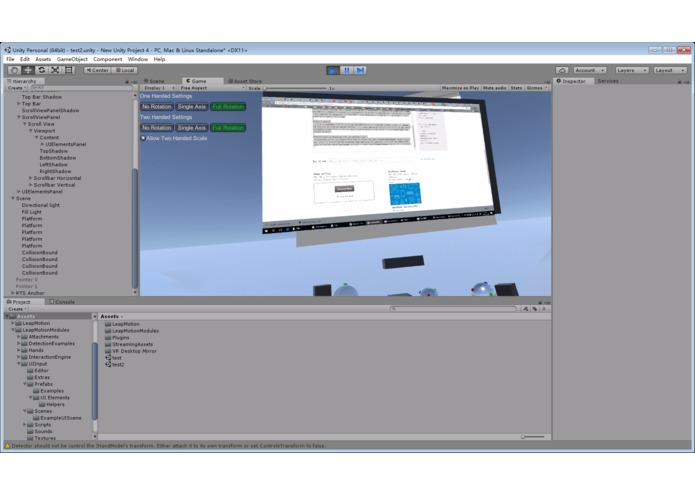Image resolution: width=695 pixels, height=494 pixels.
Task: Open the Display 1 dropdown
Action: pyautogui.click(x=158, y=88)
